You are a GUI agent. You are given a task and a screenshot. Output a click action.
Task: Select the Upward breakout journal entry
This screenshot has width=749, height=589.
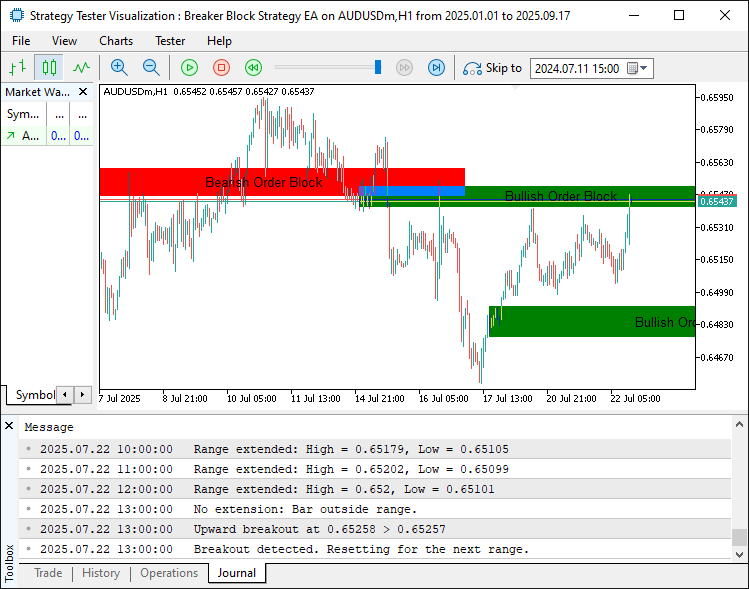pos(375,529)
